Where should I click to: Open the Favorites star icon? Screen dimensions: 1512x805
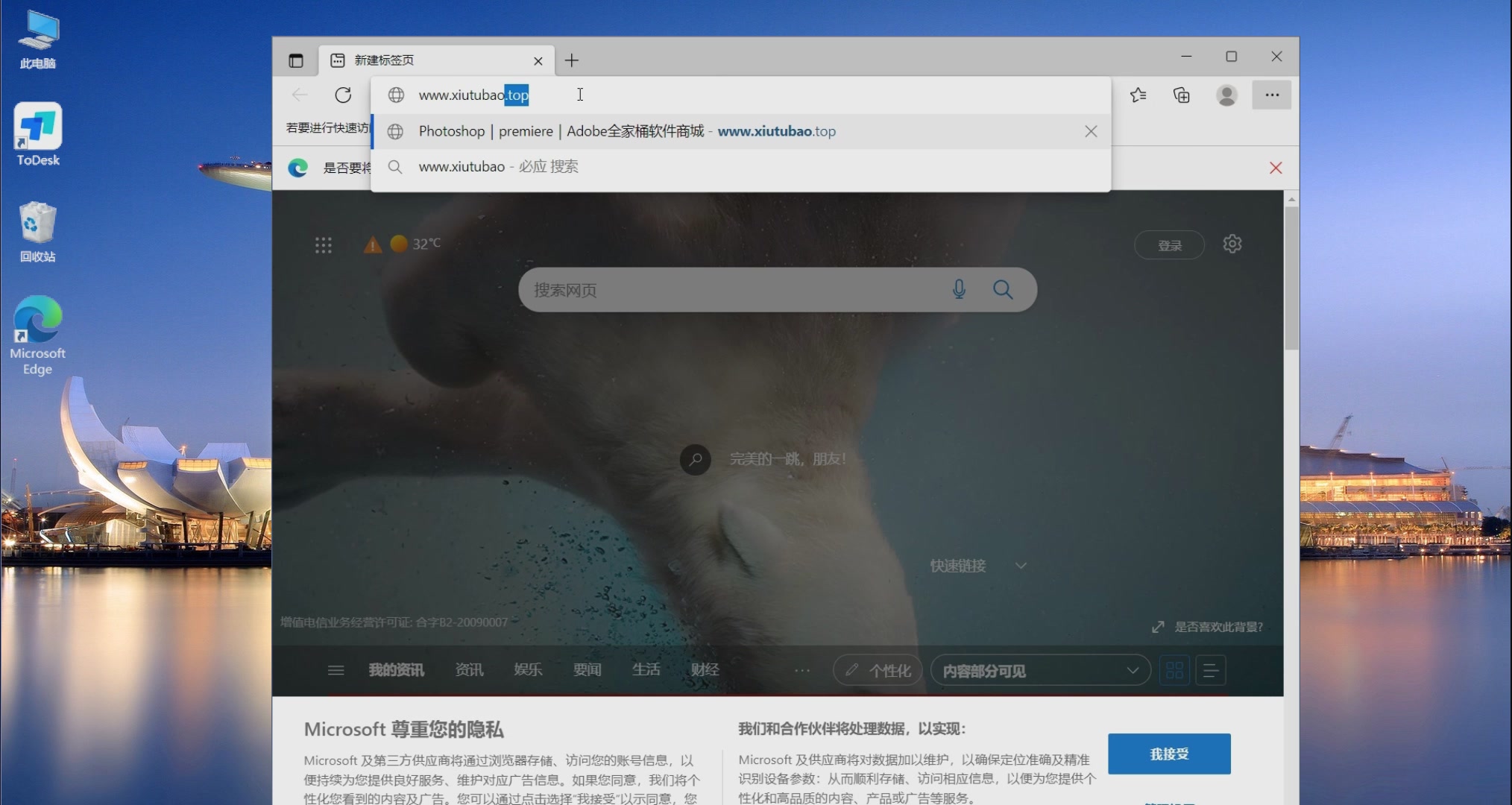1138,95
